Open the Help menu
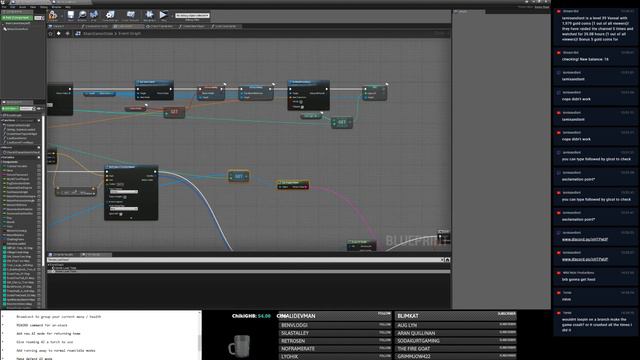The image size is (640, 360). (x=68, y=7)
